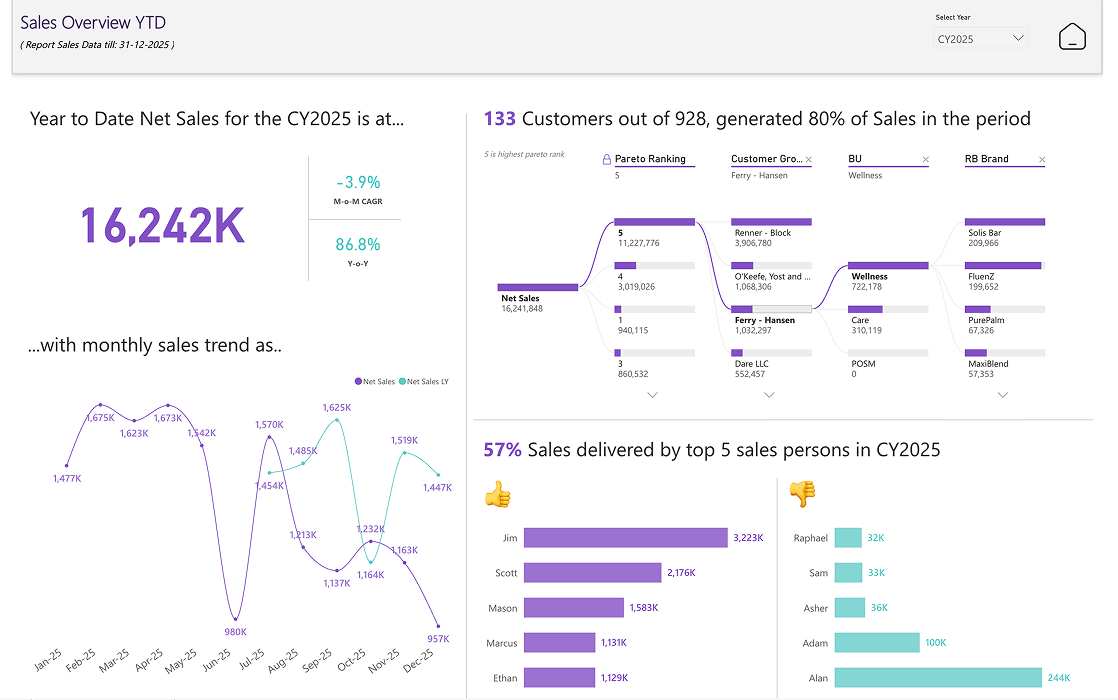Click Asher's sales bar
This screenshot has height=700, width=1118.
(850, 607)
